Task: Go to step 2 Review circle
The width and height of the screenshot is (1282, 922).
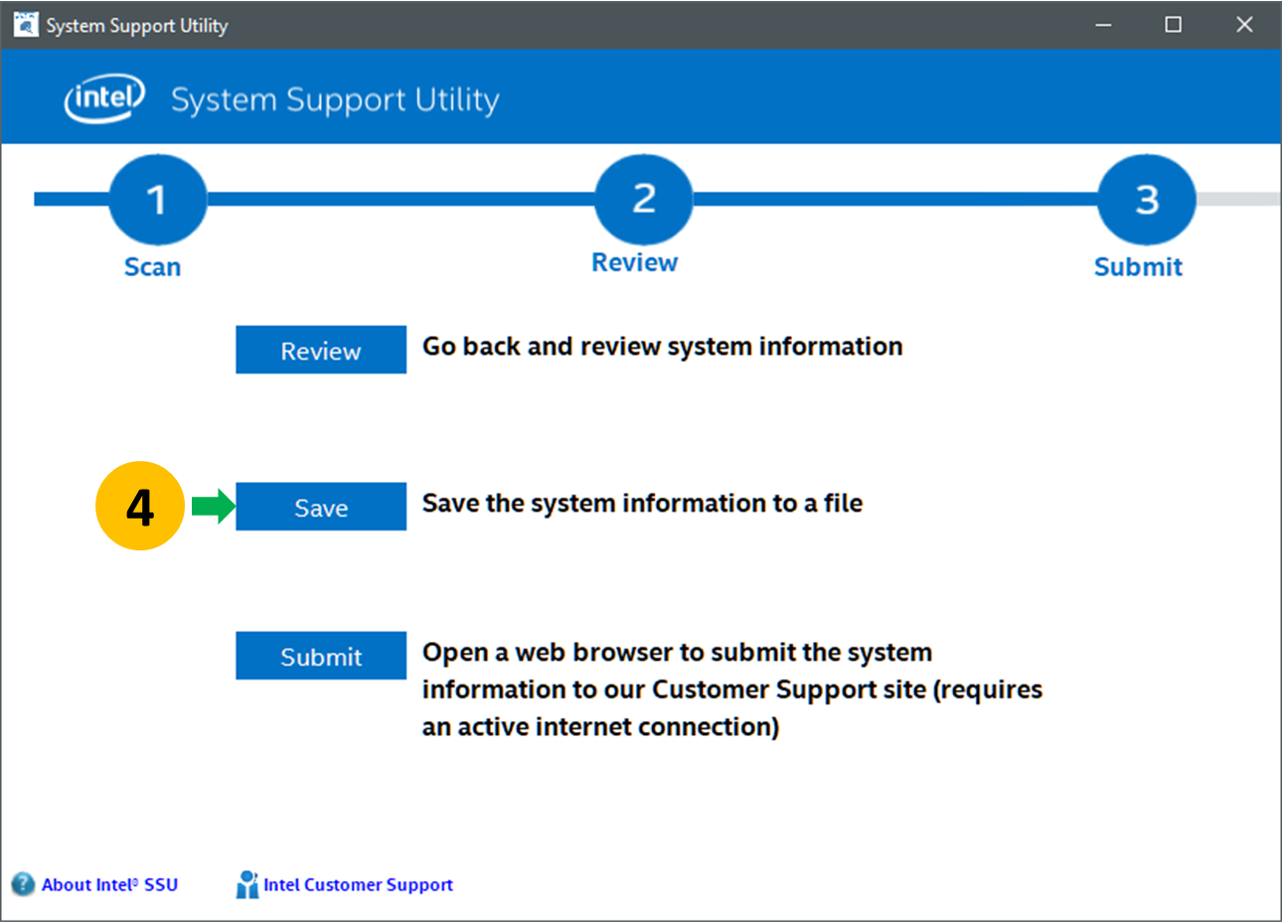Action: coord(643,198)
